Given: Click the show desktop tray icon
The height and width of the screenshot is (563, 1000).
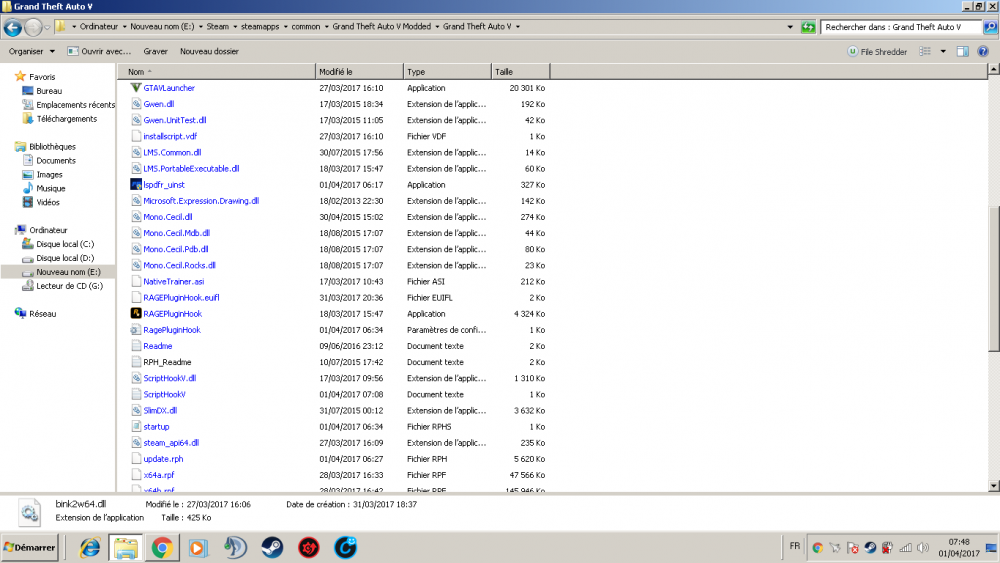Looking at the screenshot, I should (x=991, y=548).
